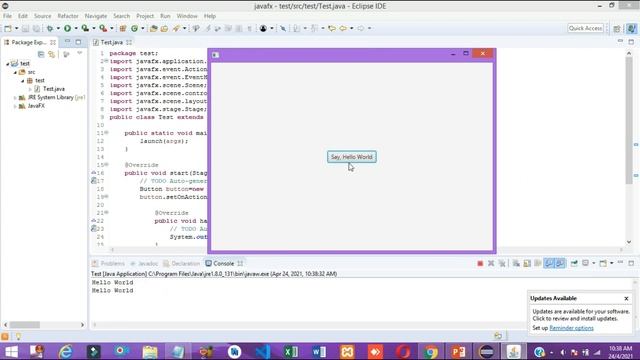
Task: Open Visual Studio Code from taskbar
Action: [x=263, y=351]
